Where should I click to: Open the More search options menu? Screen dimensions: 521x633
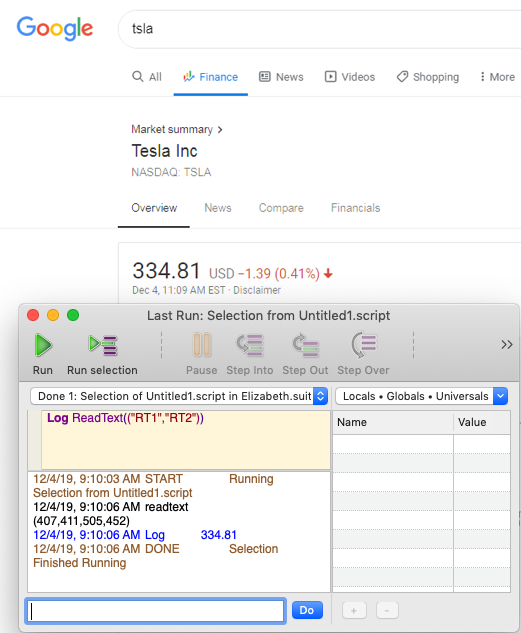point(497,77)
